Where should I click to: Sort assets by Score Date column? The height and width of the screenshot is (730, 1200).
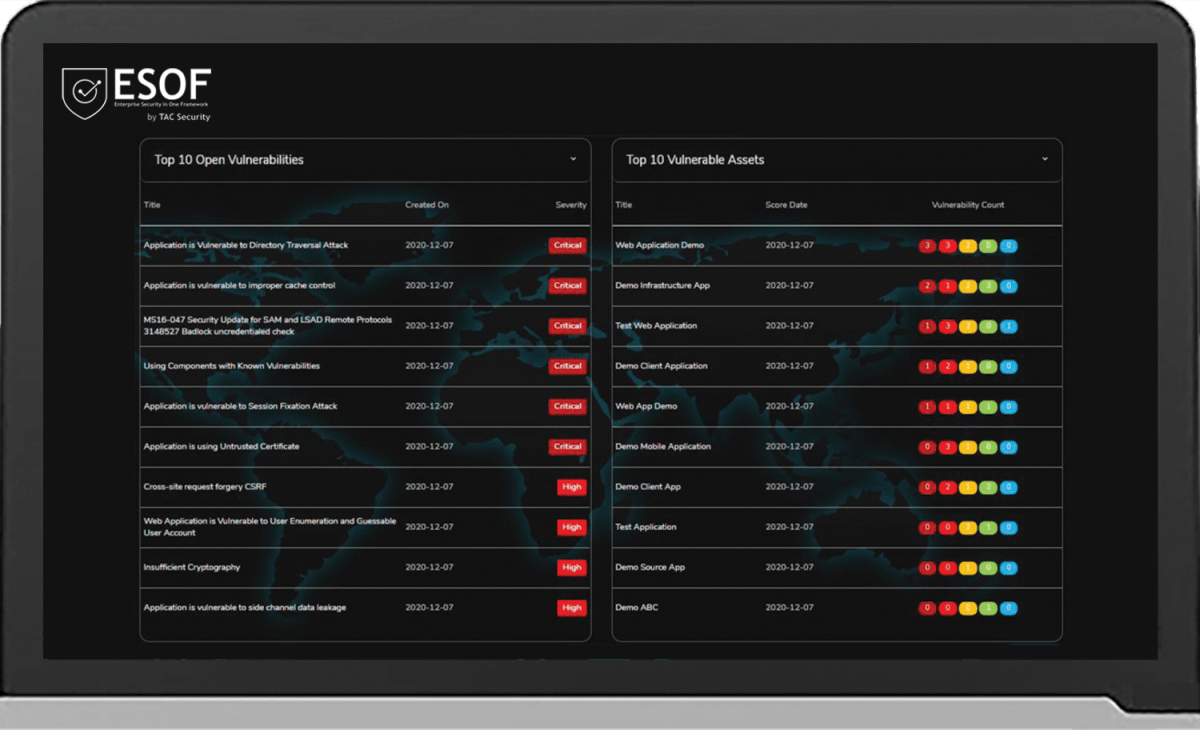coord(786,205)
